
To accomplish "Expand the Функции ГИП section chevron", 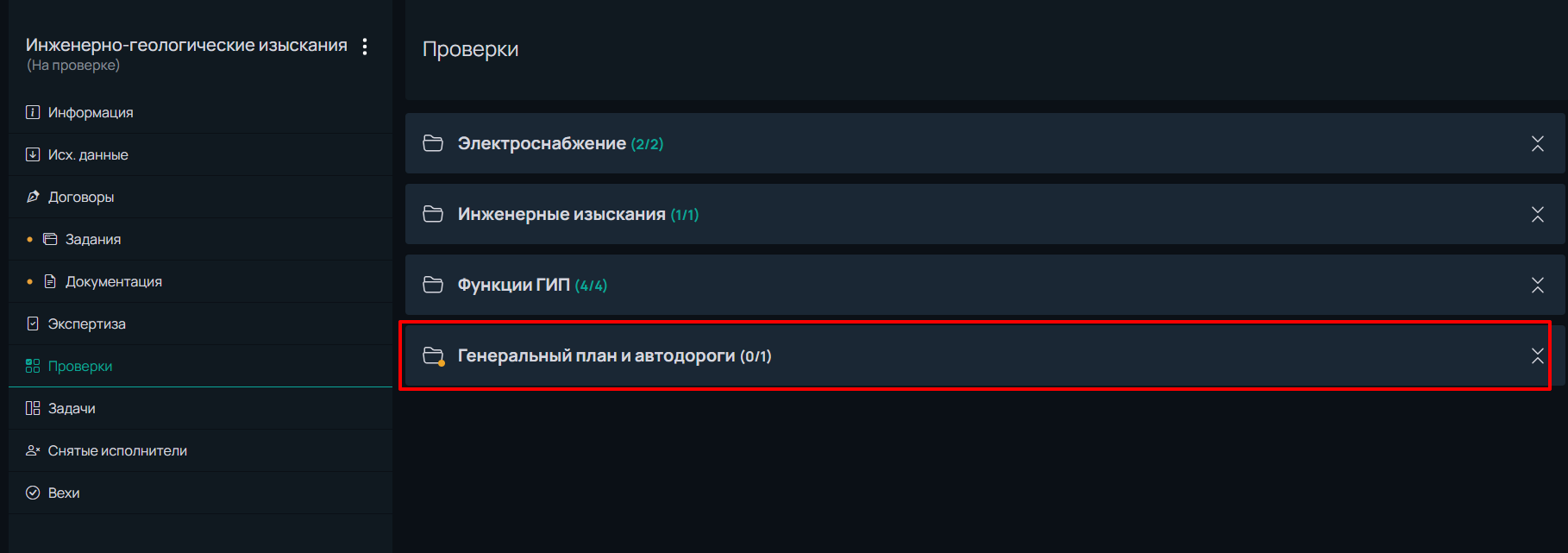I will click(x=1537, y=285).
